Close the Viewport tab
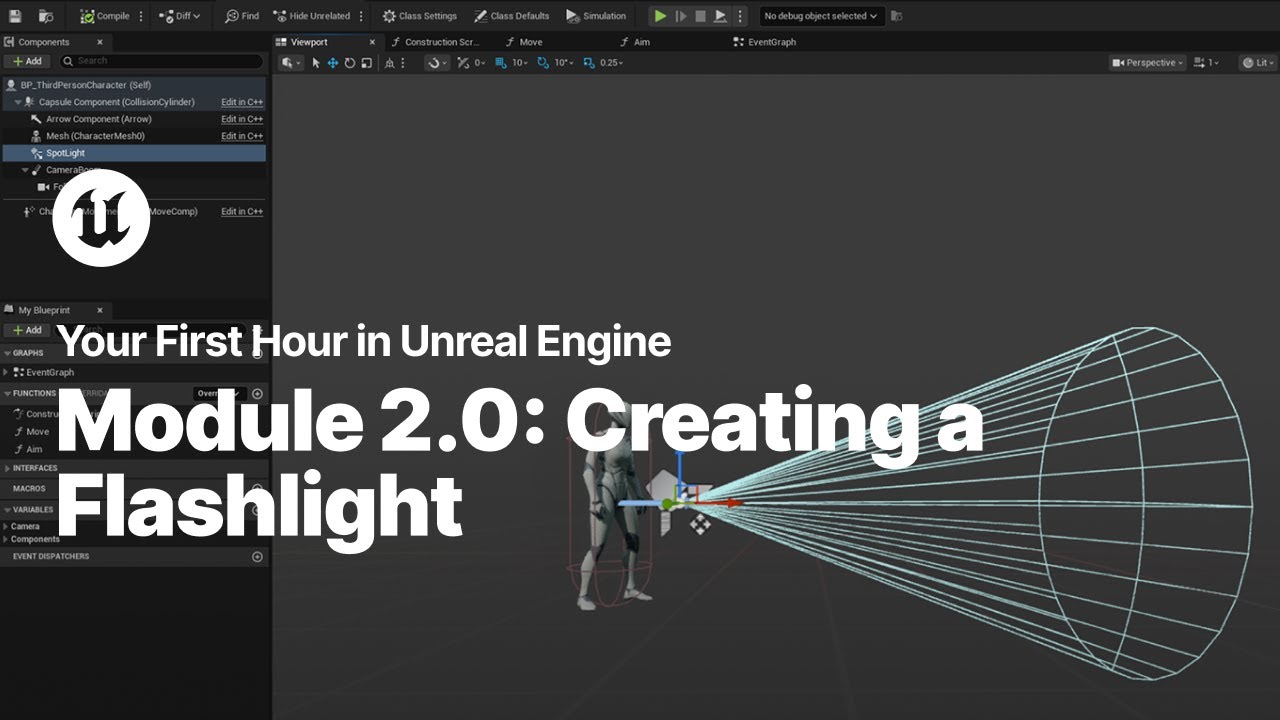Viewport: 1280px width, 720px height. pos(372,42)
